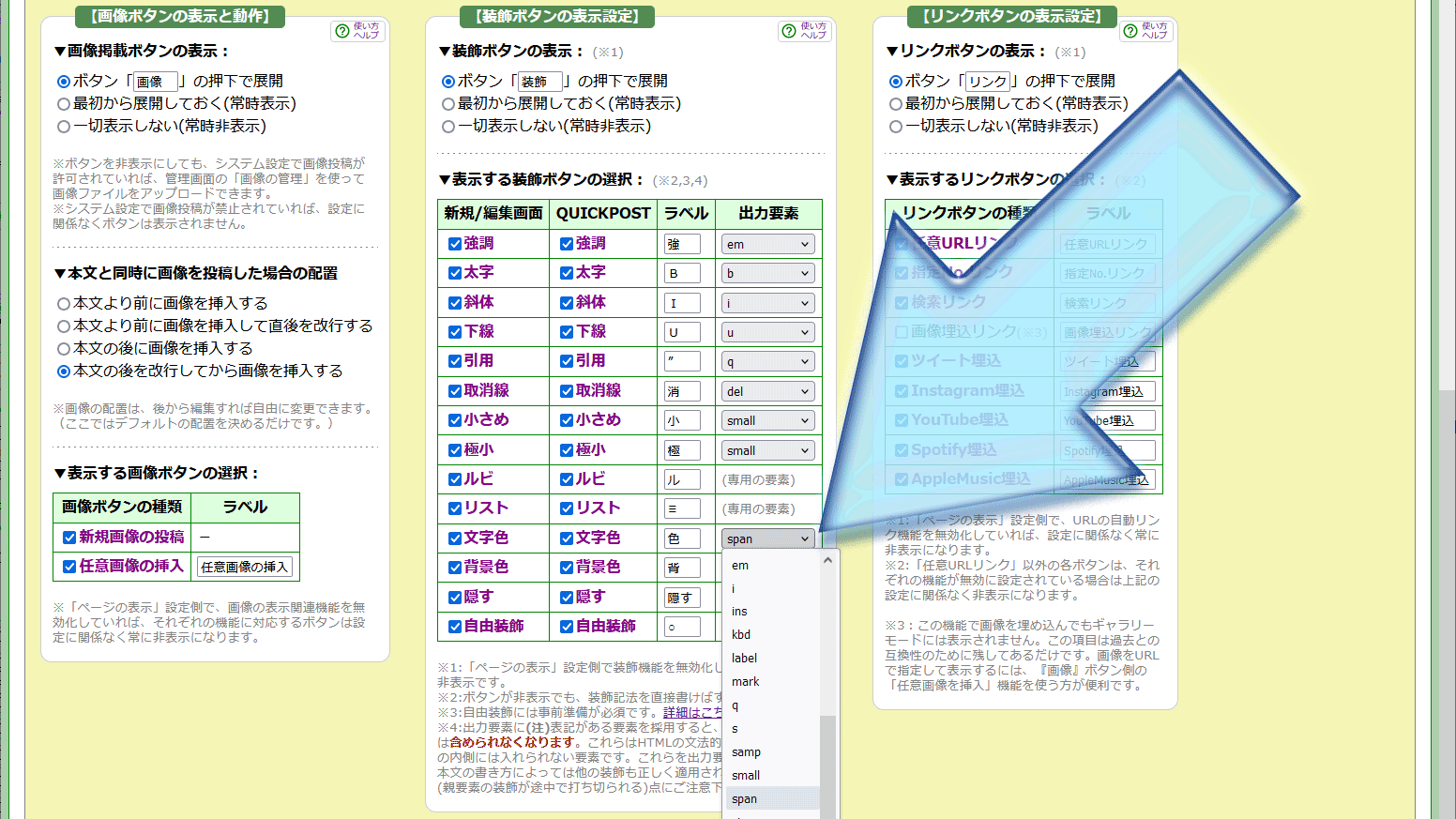
Task: Edit the 任意画像の挿入 label field
Action: [245, 567]
